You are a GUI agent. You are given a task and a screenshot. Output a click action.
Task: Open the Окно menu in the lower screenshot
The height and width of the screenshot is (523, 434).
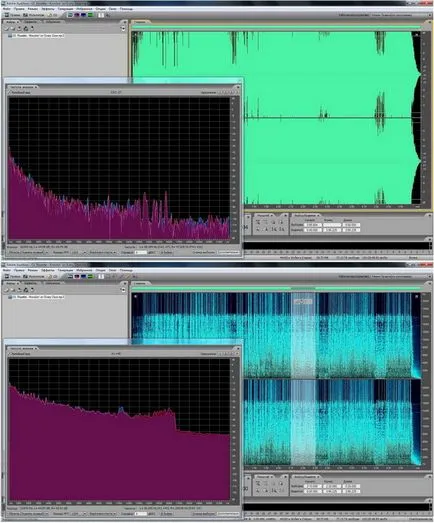(112, 271)
